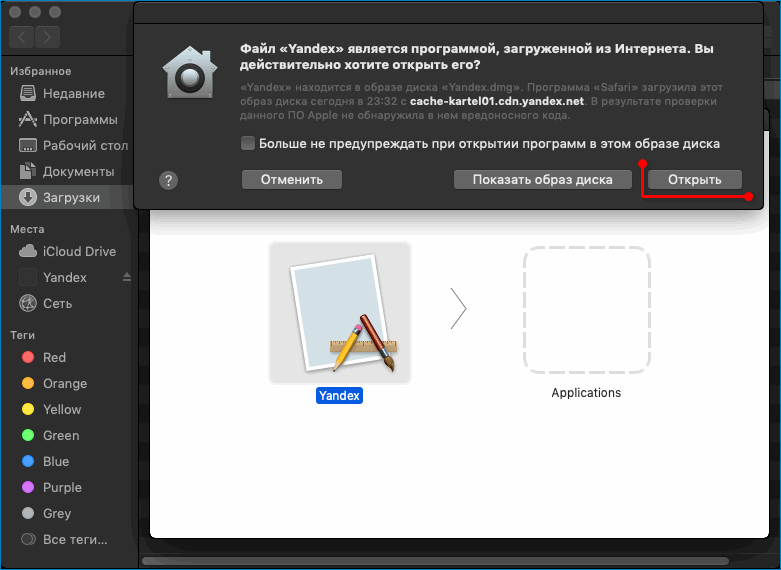Click the Все теги icon
781x570 pixels.
(x=28, y=539)
